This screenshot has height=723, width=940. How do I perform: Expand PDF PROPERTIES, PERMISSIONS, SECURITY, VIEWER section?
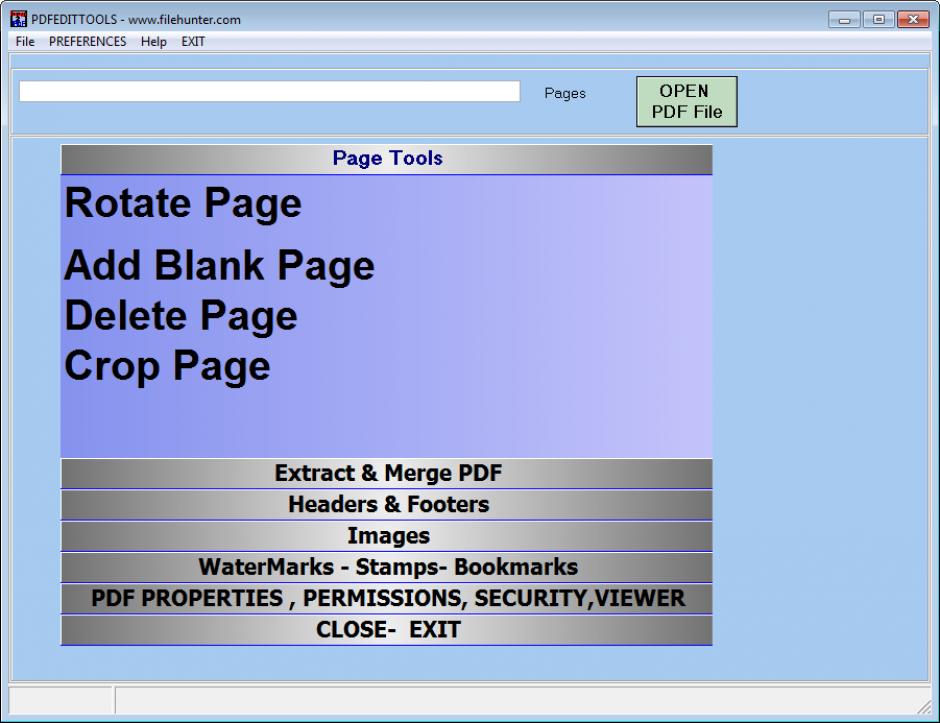coord(387,598)
